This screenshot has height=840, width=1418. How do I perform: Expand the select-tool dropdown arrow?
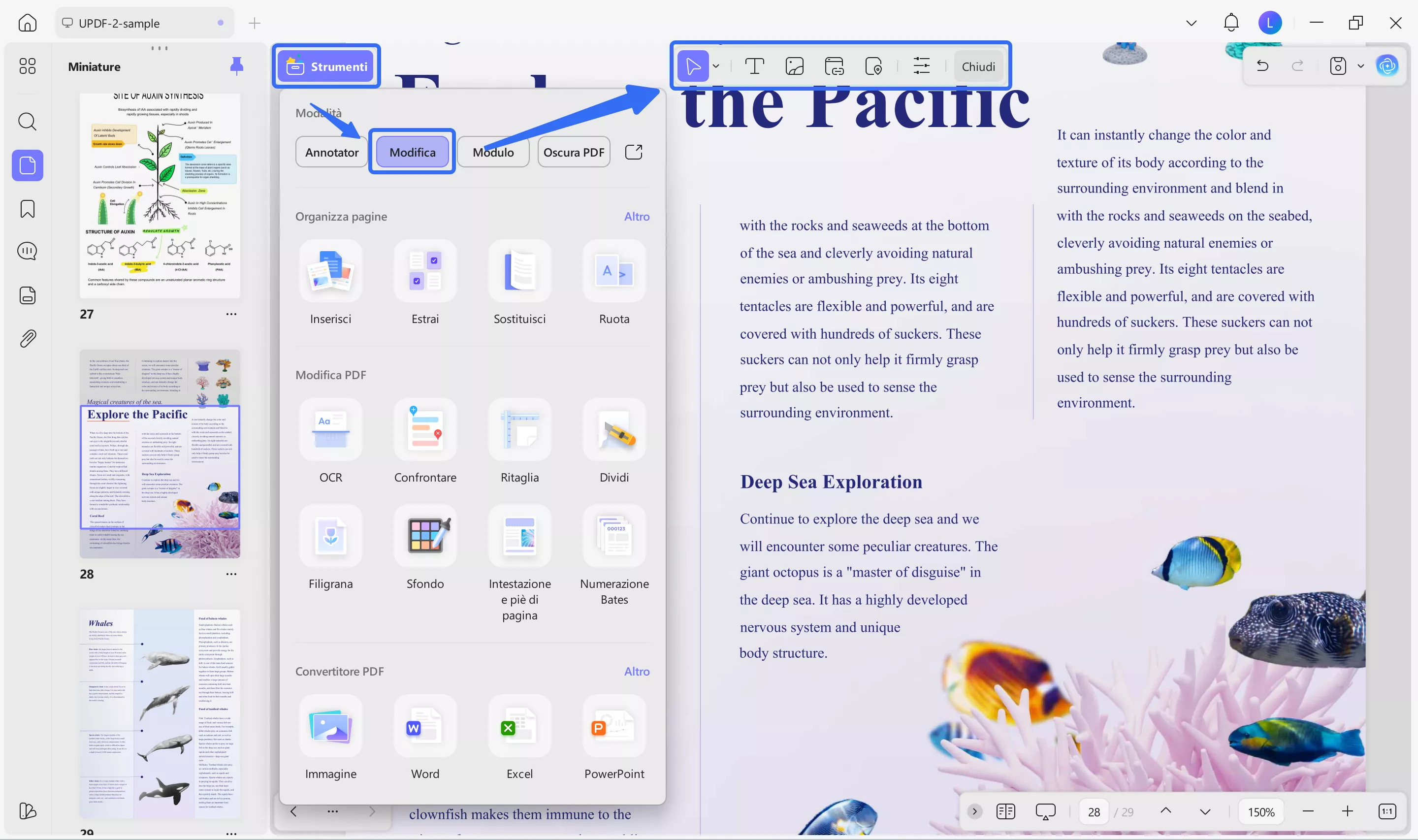716,66
